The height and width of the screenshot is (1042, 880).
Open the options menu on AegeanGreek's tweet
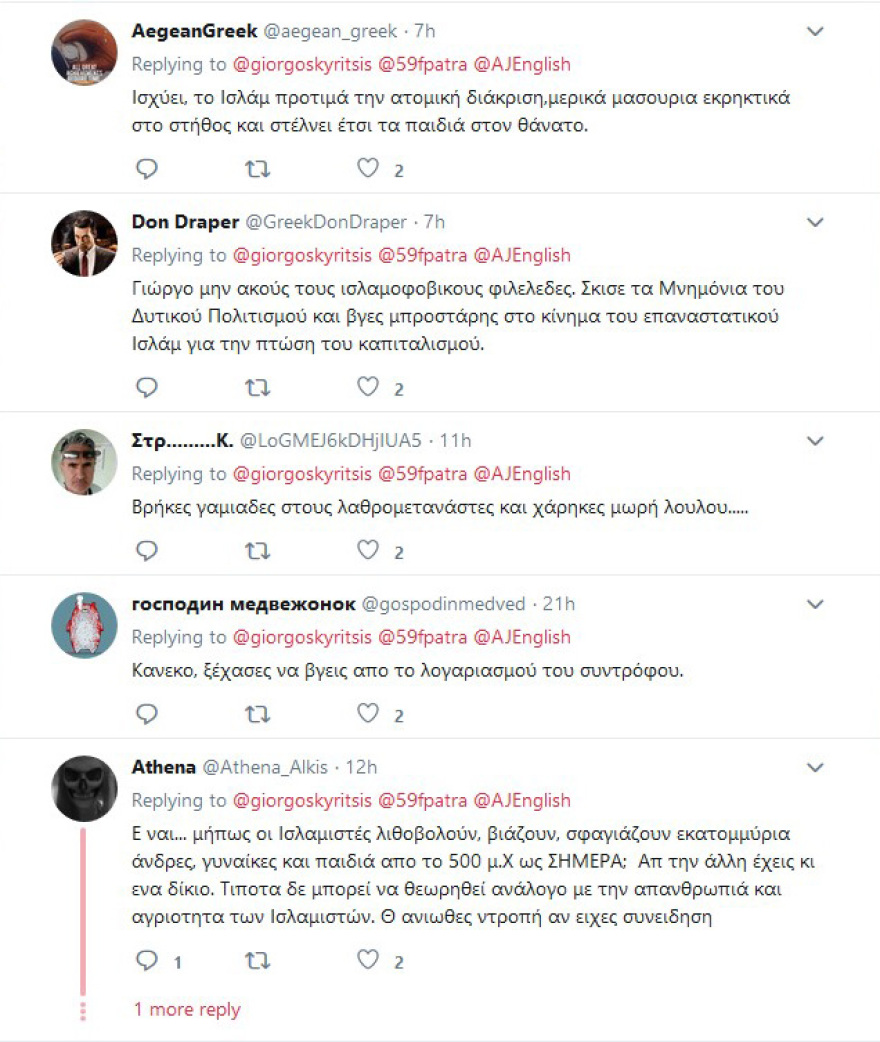(812, 30)
